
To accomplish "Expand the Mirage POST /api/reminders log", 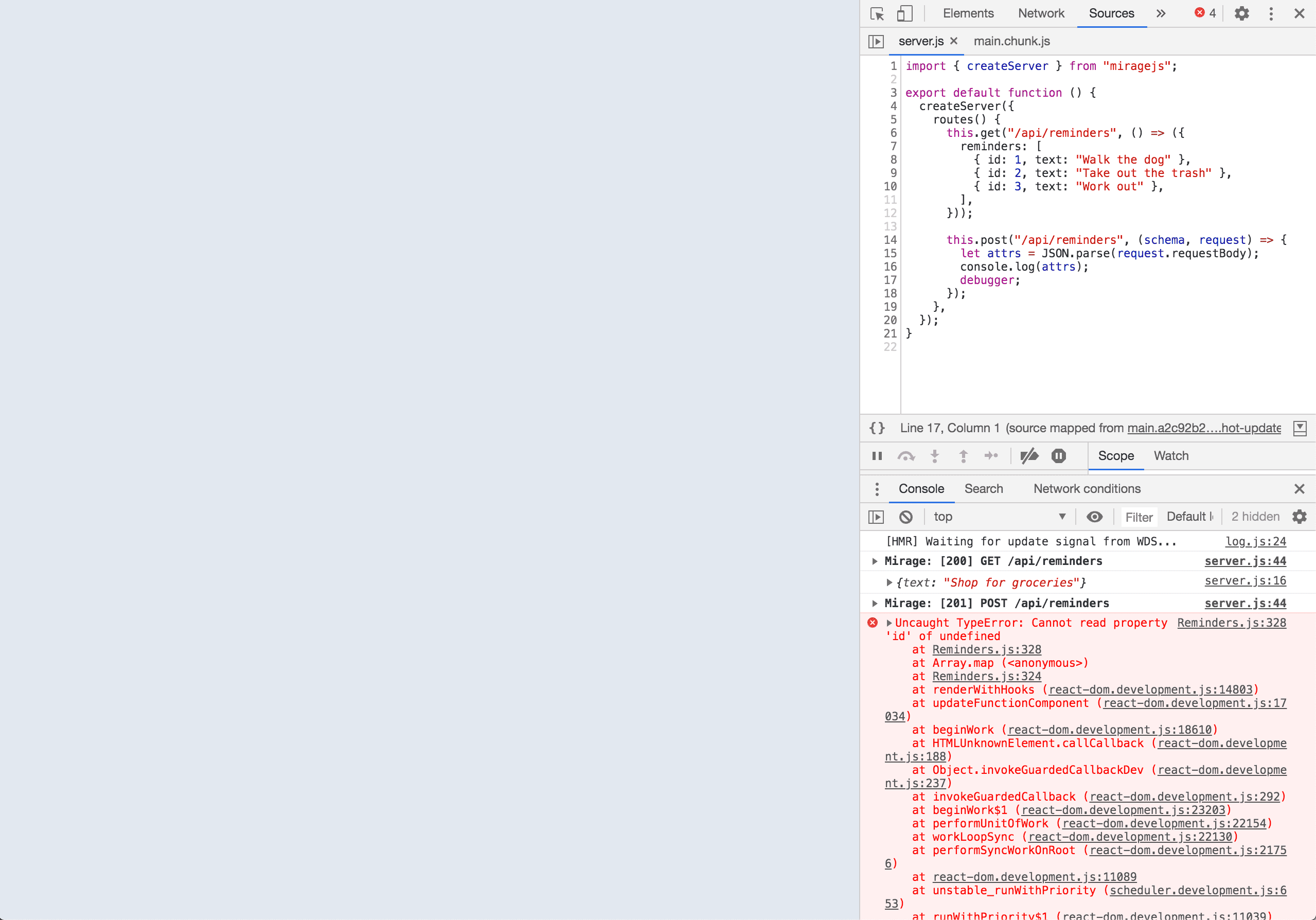I will [875, 603].
